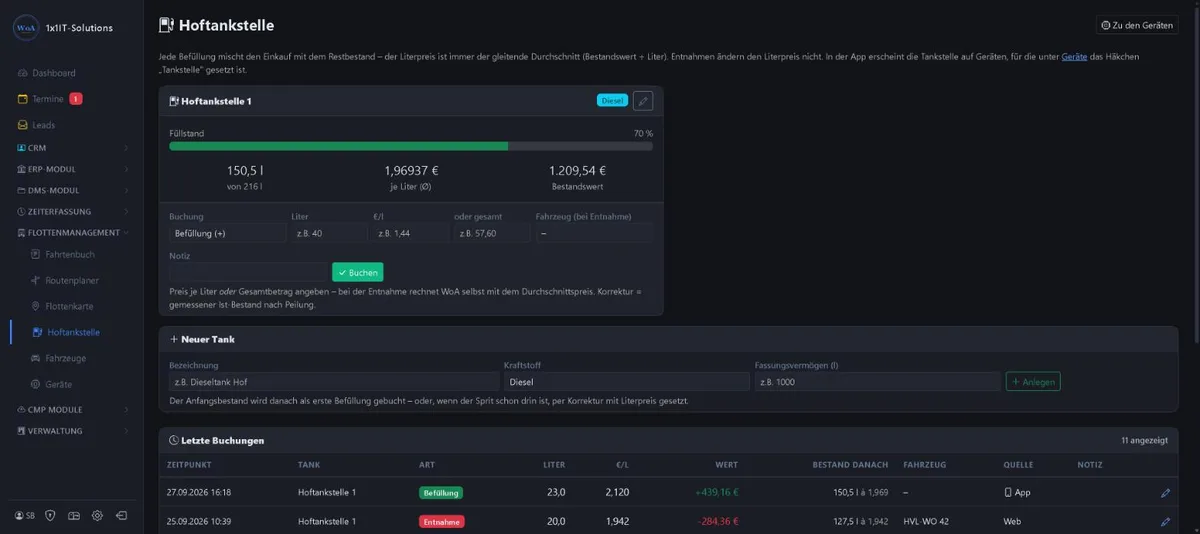This screenshot has height=534, width=1200.
Task: Click the plus icon beside Neuer Tank
Action: point(174,339)
